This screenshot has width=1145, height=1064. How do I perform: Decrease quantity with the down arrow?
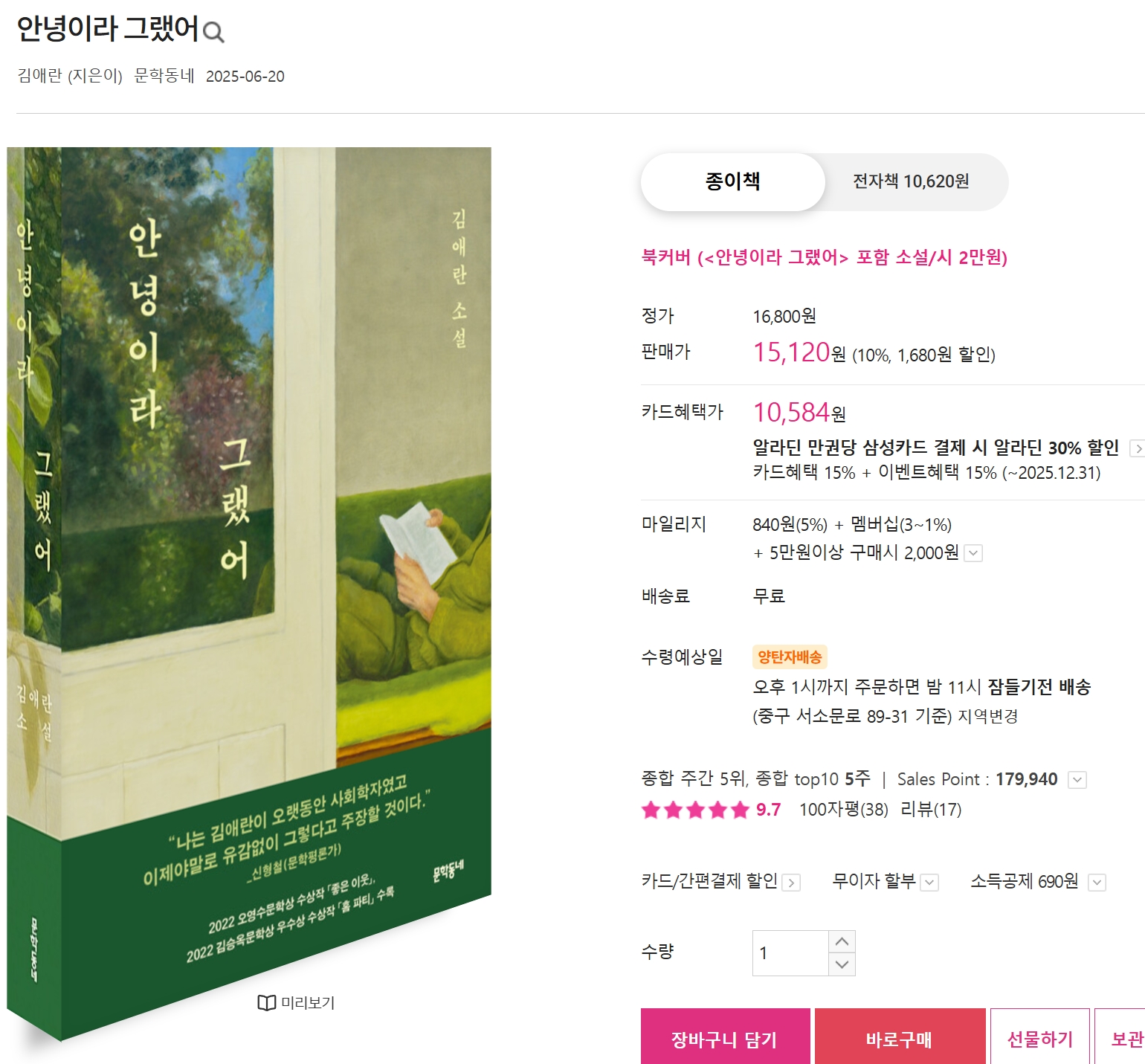[842, 964]
